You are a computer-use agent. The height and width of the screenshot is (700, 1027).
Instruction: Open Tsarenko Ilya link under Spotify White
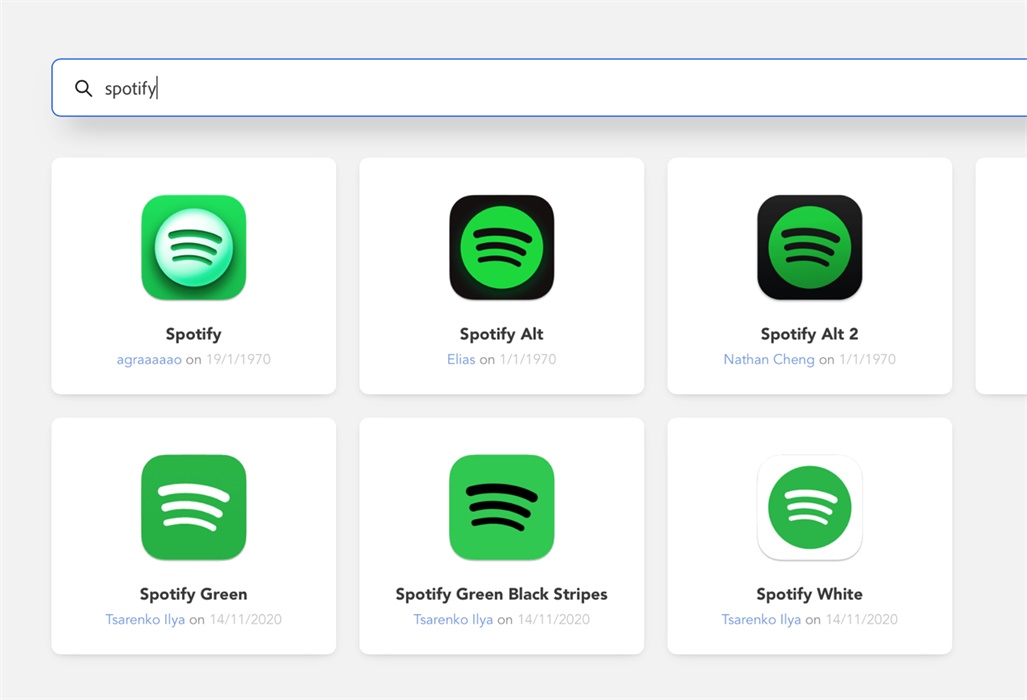click(x=761, y=619)
